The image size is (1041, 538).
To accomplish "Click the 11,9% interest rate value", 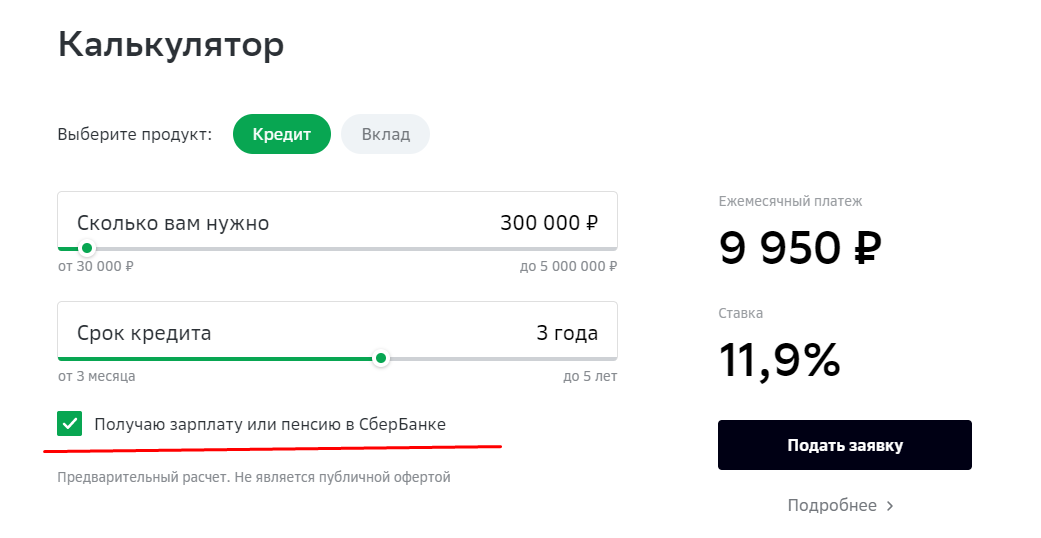I will coord(780,360).
